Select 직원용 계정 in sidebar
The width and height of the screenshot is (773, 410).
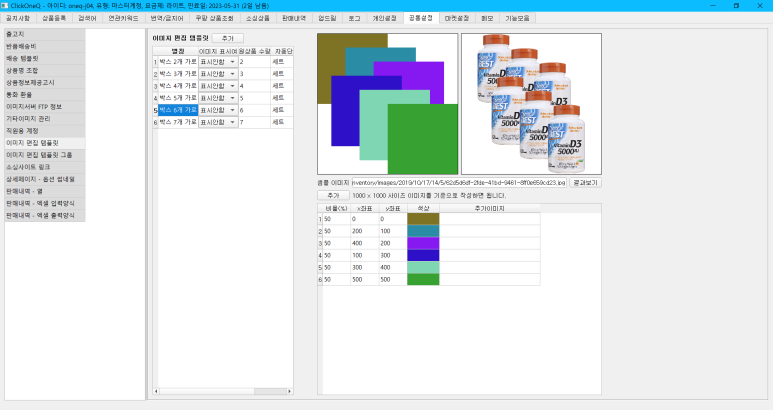click(x=45, y=131)
